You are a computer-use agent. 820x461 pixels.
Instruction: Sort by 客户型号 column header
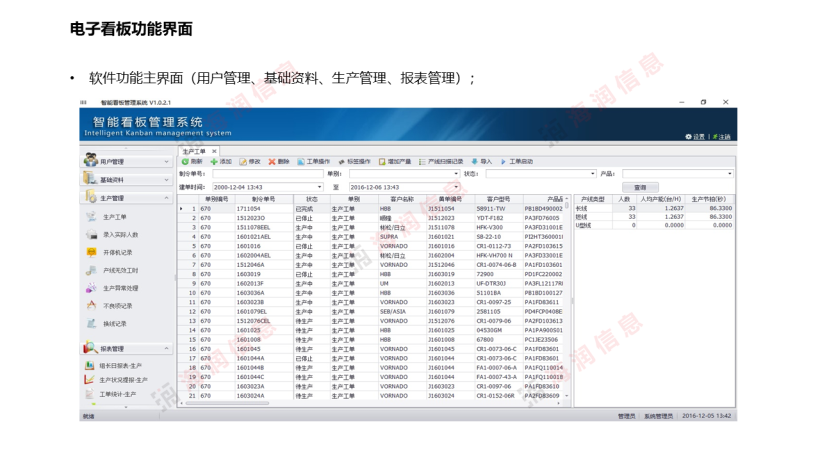tap(498, 199)
